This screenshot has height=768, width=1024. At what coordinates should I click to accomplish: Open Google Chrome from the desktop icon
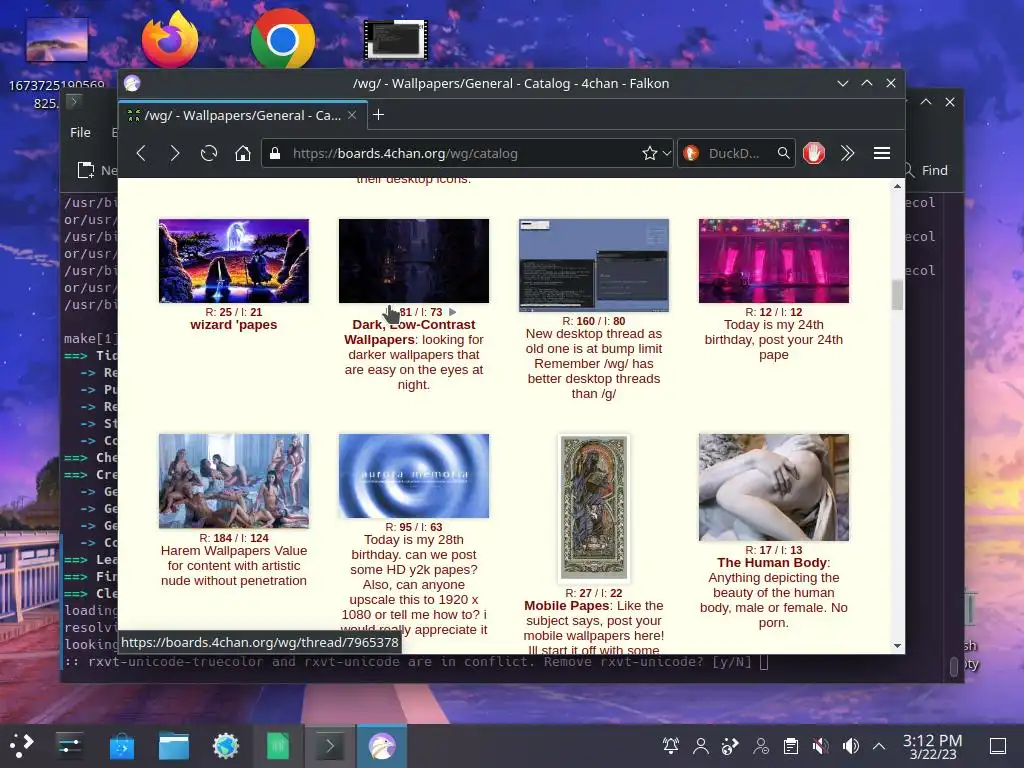coord(283,39)
